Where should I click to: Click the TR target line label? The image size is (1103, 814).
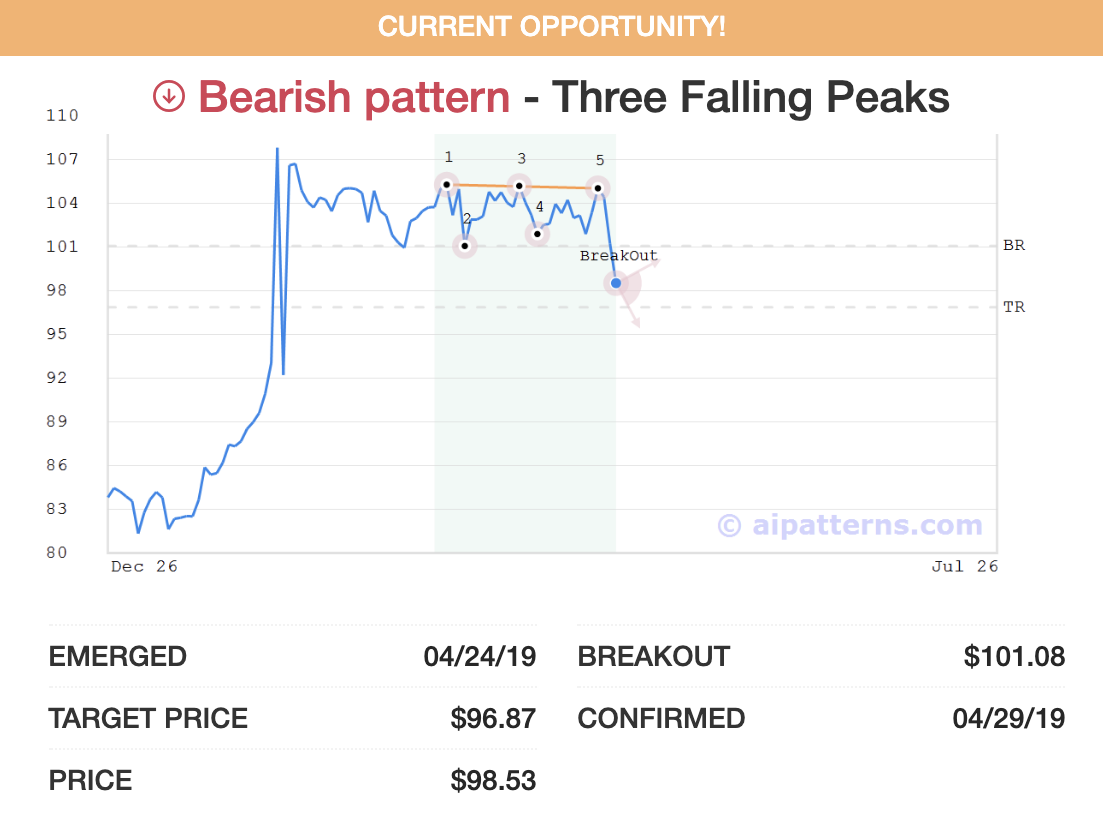click(1013, 307)
